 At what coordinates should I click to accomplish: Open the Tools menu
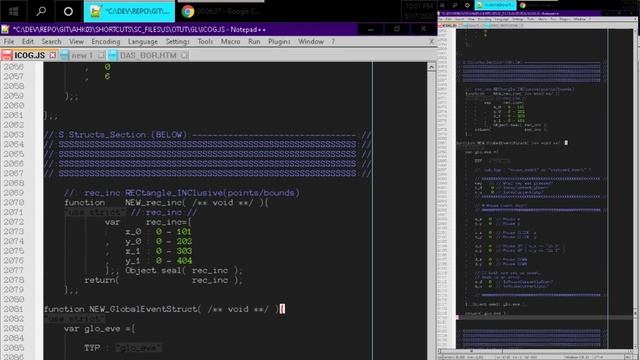click(205, 42)
